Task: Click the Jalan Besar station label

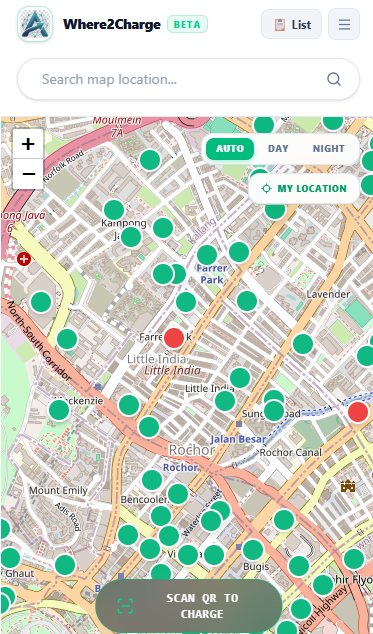Action: click(238, 439)
